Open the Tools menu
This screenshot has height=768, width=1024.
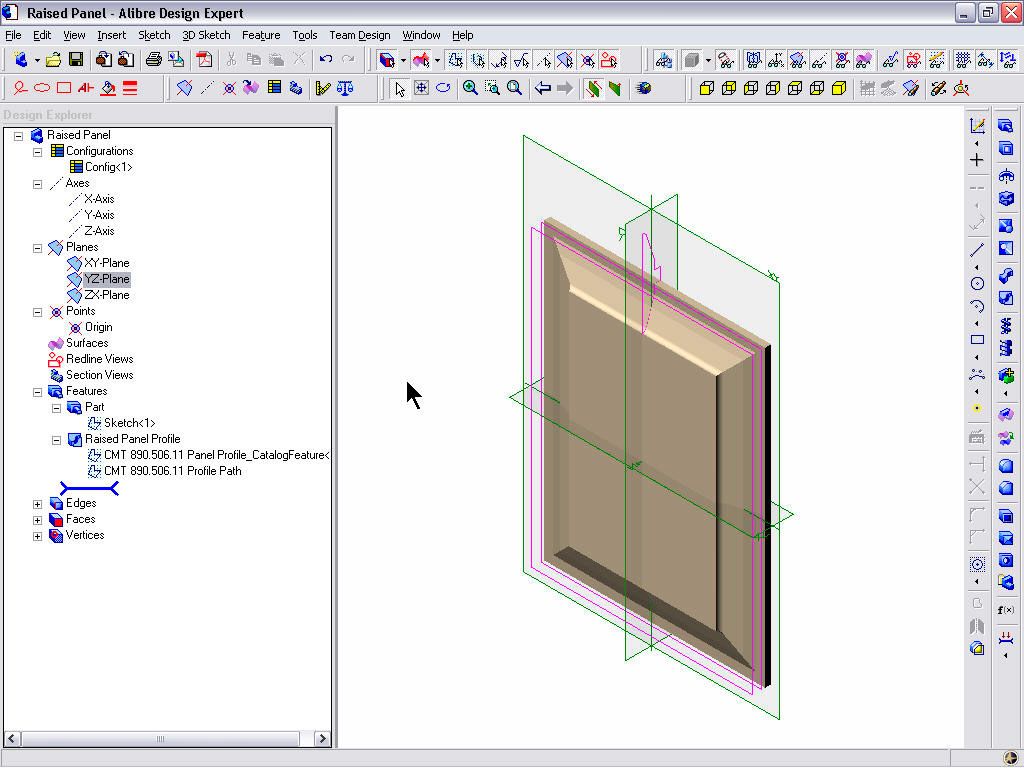[305, 35]
